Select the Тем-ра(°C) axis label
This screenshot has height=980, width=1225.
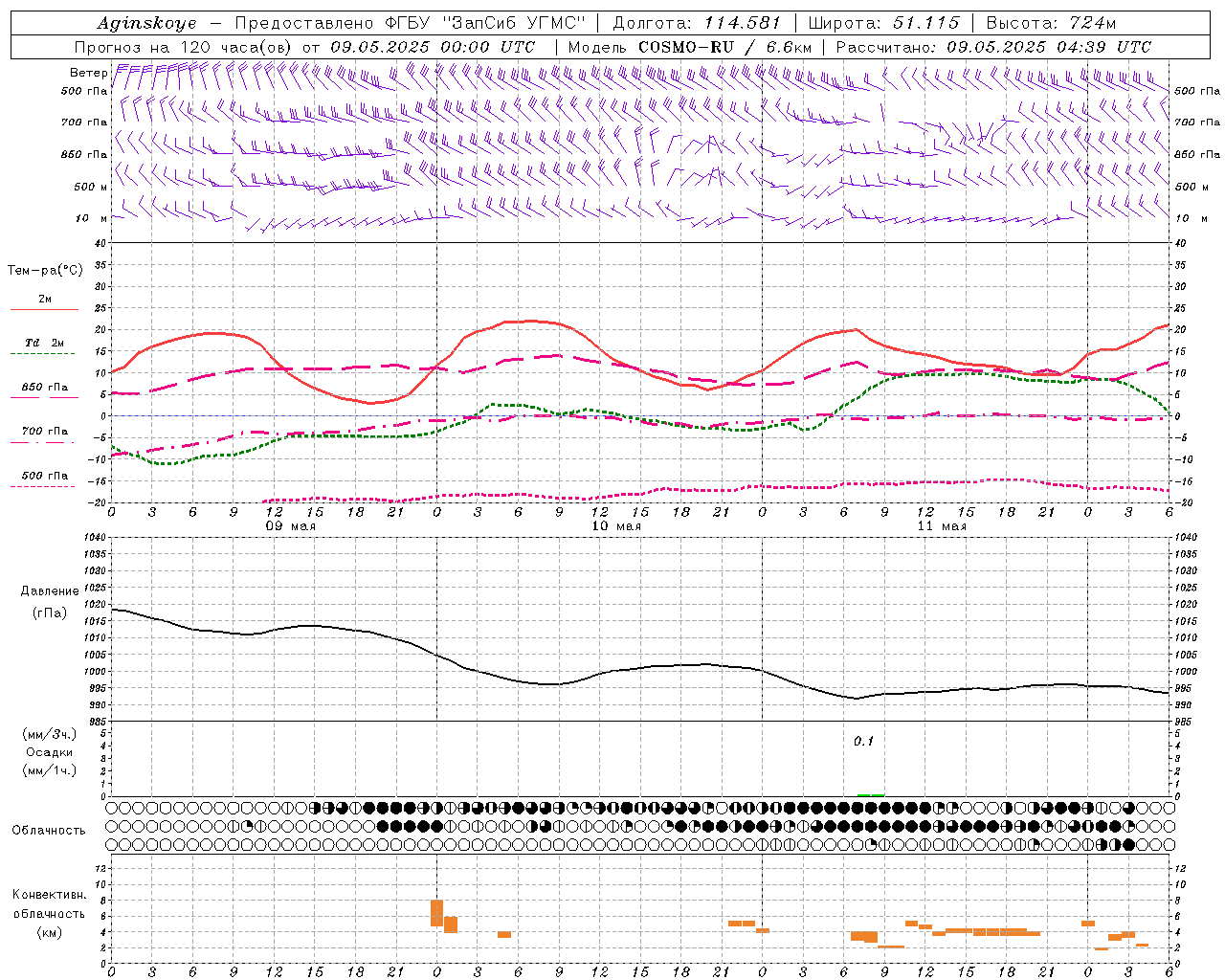coord(45,271)
